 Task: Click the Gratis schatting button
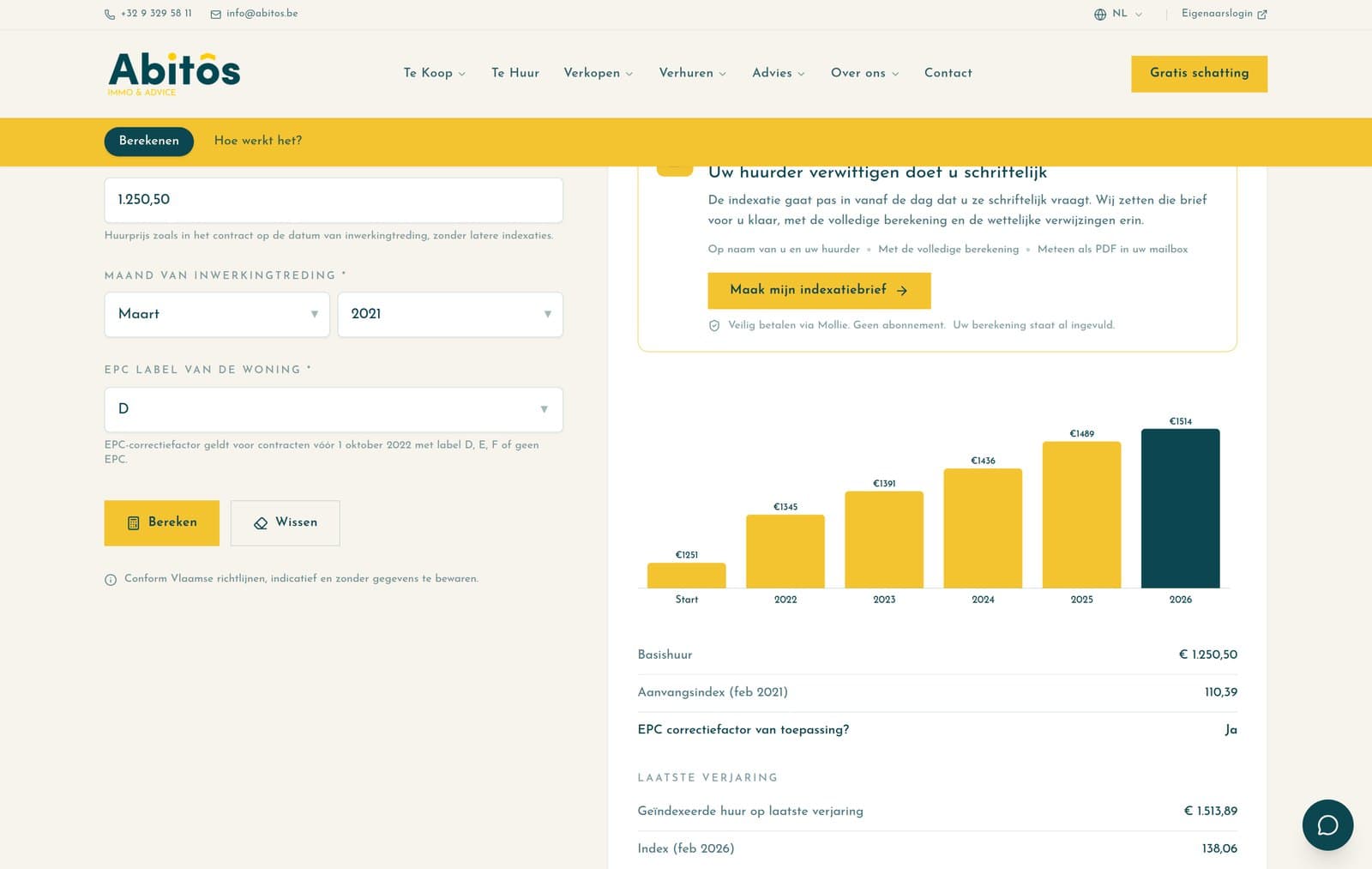point(1199,74)
